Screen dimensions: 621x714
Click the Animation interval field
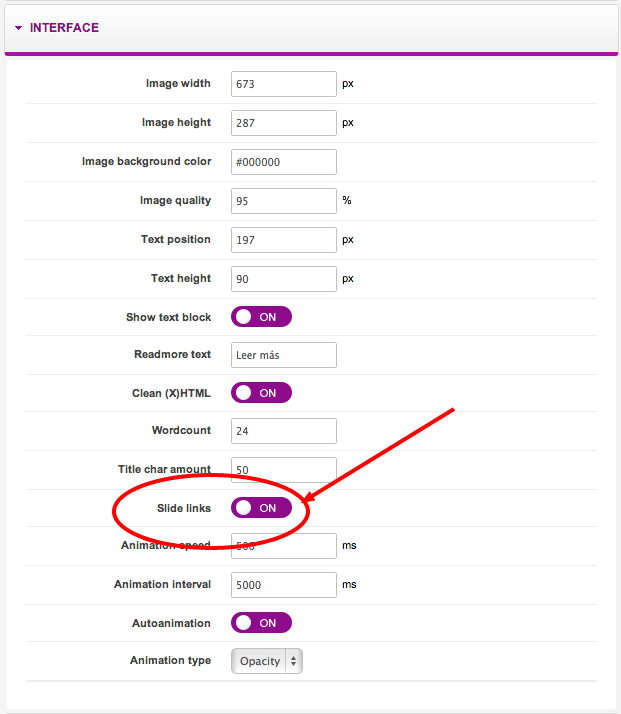[284, 585]
